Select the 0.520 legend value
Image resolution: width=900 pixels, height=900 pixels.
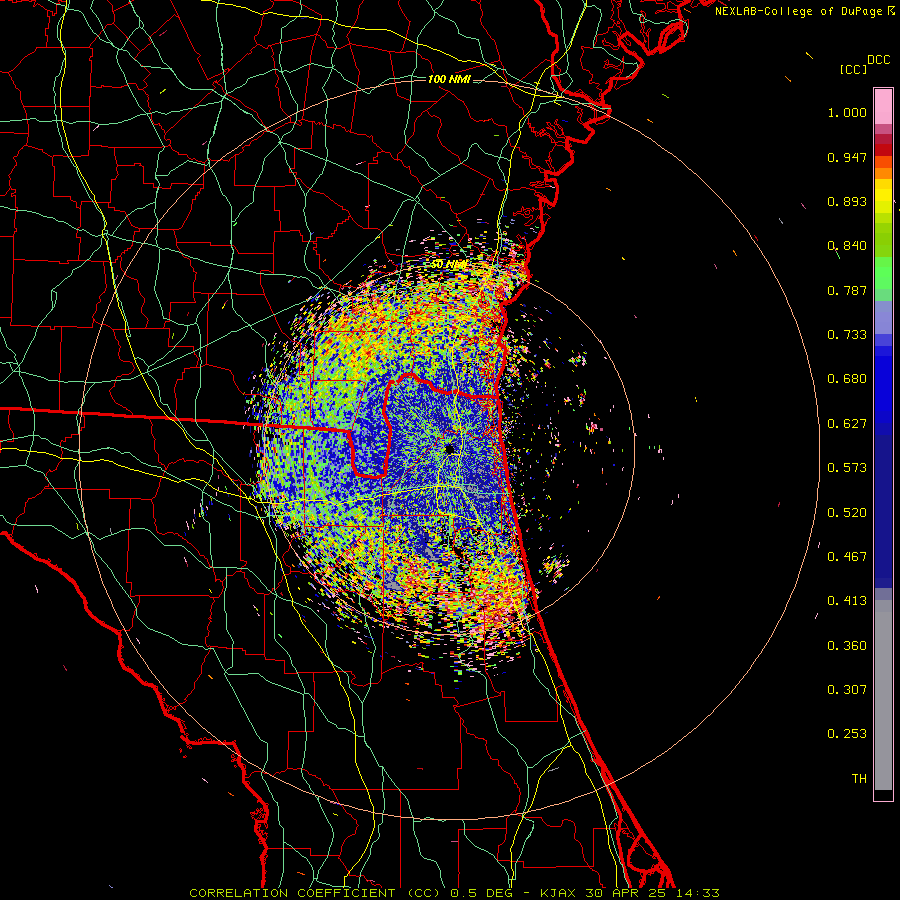[x=847, y=513]
